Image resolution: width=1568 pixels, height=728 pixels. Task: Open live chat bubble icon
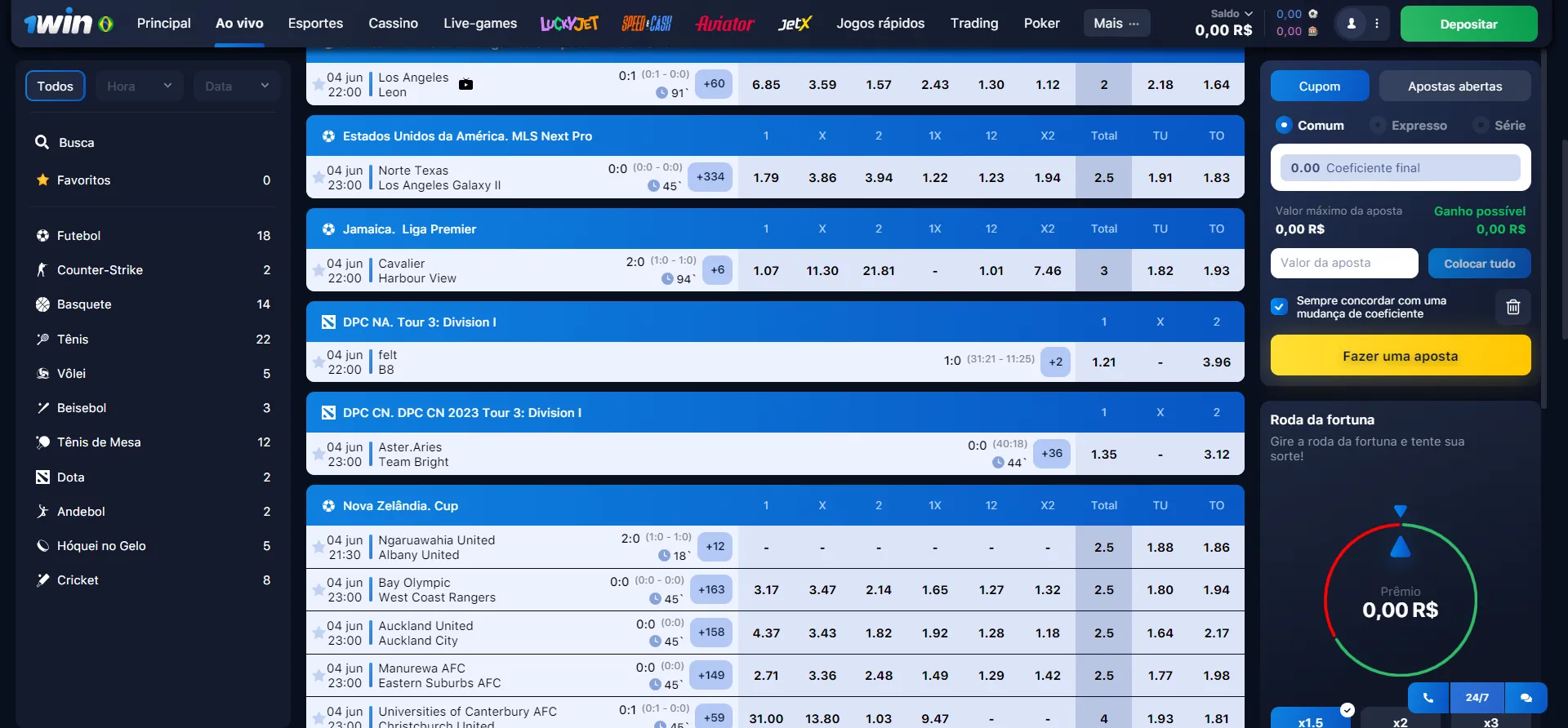(x=1526, y=698)
